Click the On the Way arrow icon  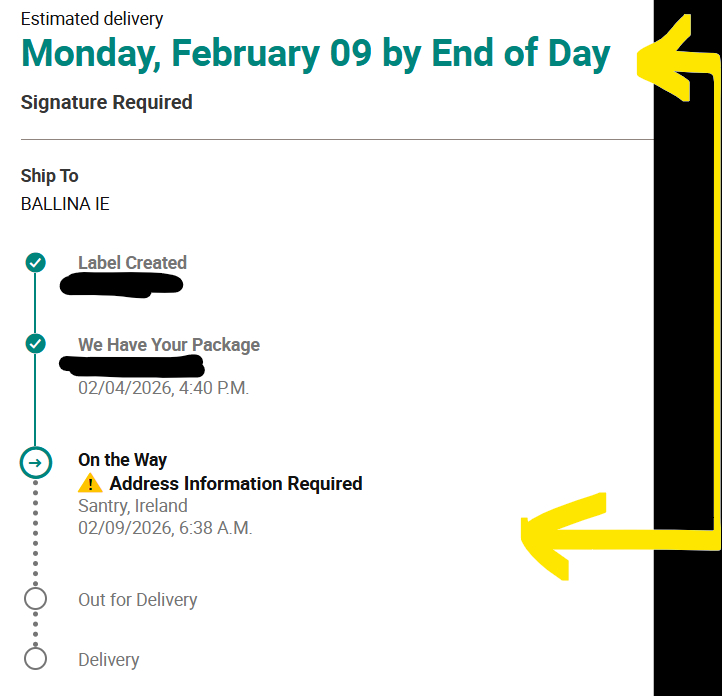pyautogui.click(x=35, y=463)
